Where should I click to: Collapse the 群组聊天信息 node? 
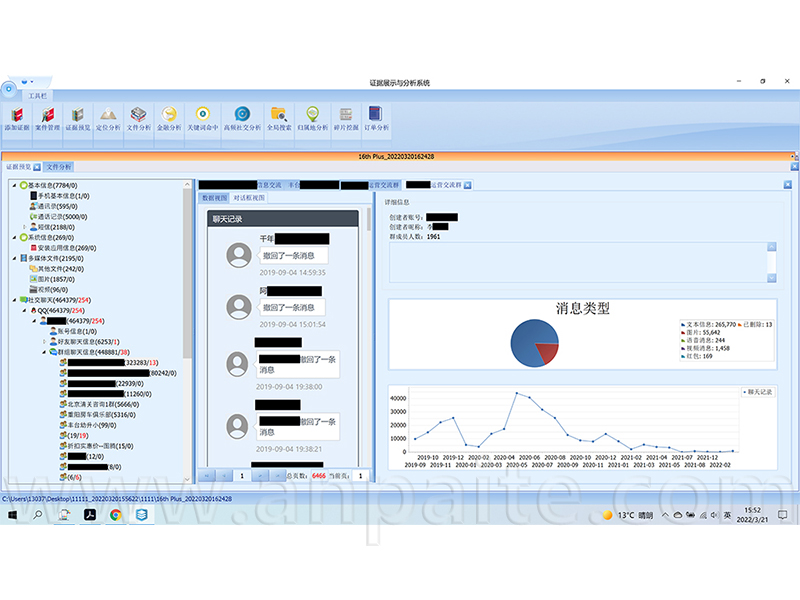[44, 352]
